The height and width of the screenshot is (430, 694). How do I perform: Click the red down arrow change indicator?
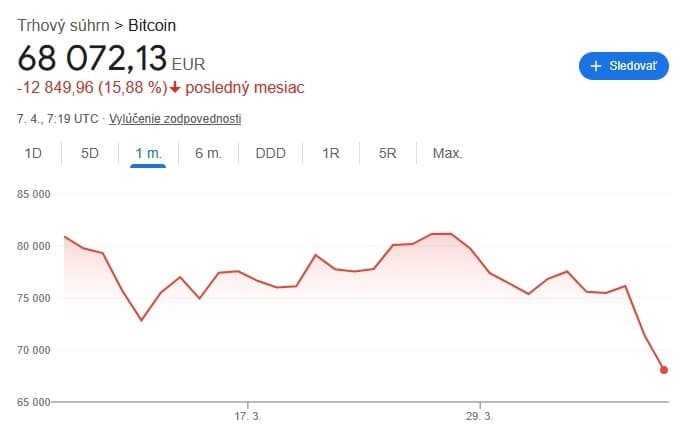[x=175, y=88]
